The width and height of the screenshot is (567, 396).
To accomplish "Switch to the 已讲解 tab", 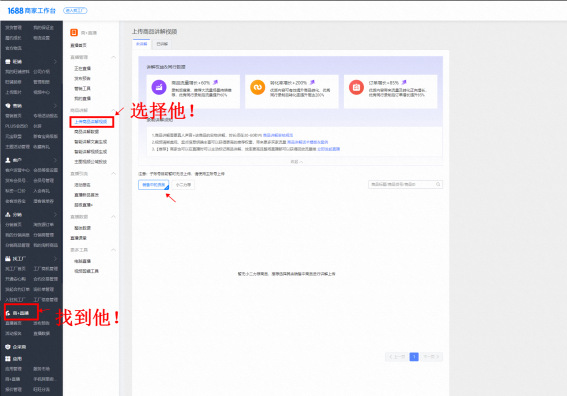I will [162, 44].
